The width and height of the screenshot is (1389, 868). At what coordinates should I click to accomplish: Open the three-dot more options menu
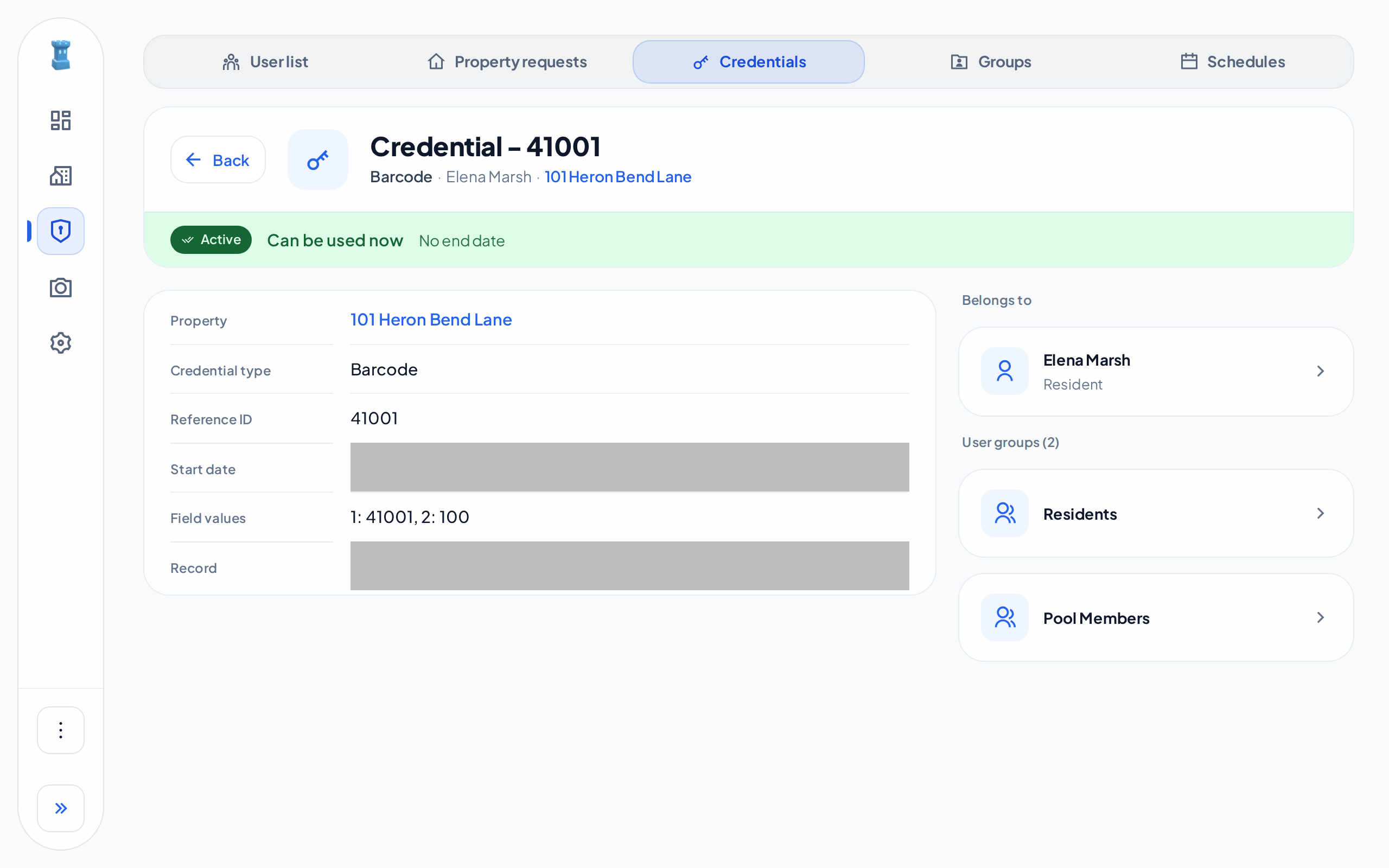[x=60, y=730]
